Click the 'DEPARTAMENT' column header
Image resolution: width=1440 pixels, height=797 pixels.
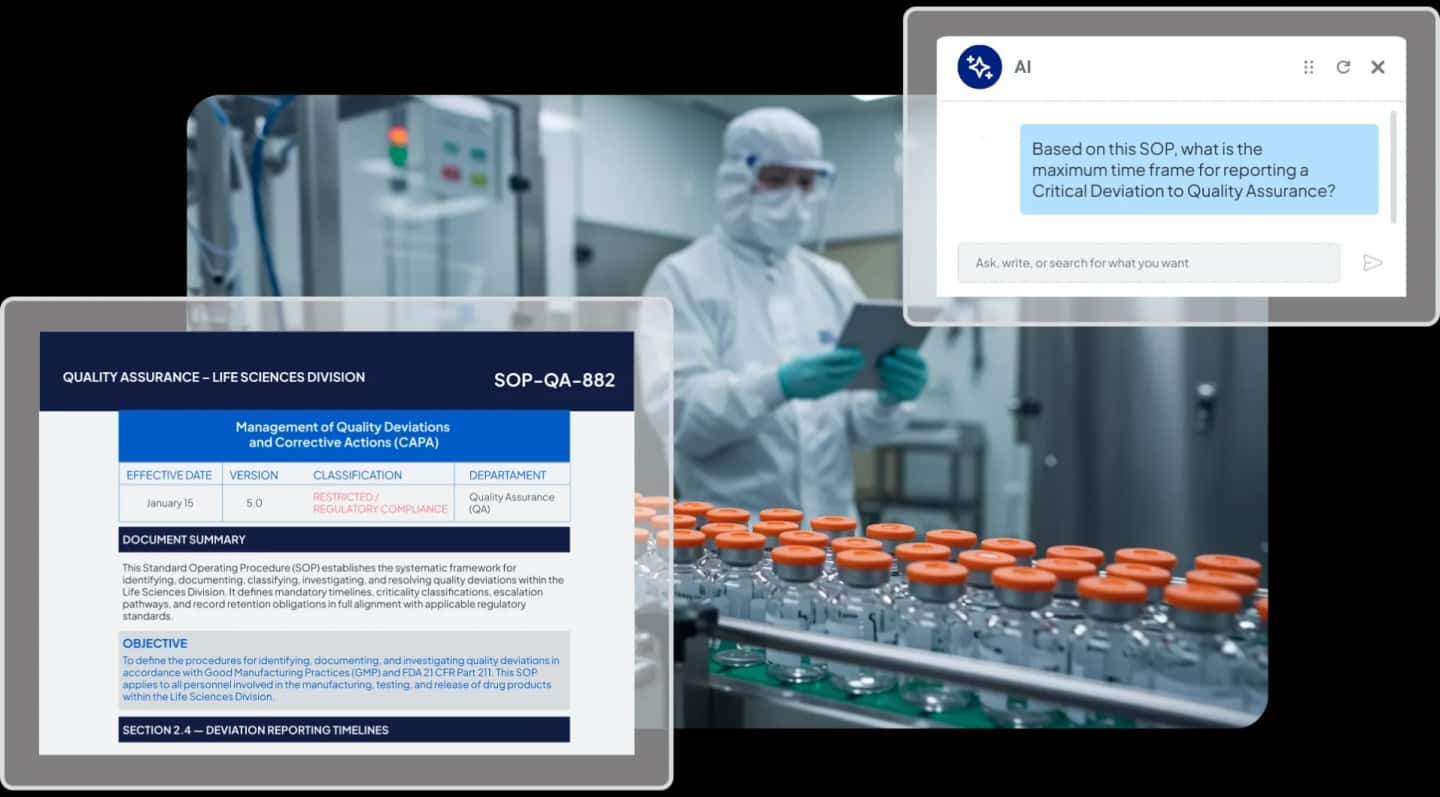tap(507, 475)
